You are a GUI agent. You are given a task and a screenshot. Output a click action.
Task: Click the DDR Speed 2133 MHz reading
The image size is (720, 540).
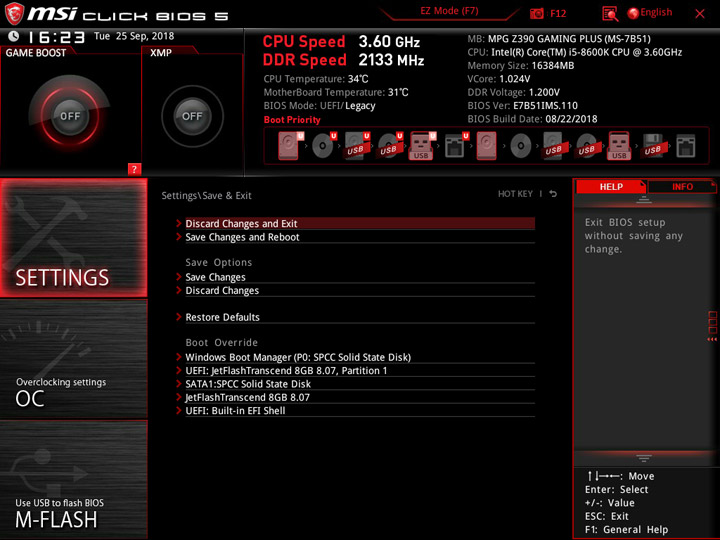coord(343,60)
